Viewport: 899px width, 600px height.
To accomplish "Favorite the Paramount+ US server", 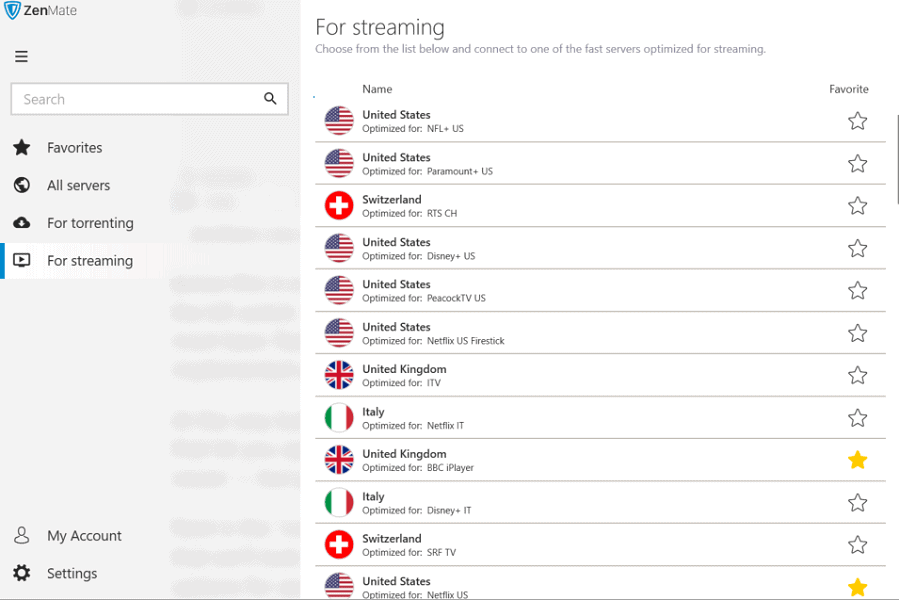I will click(x=857, y=163).
